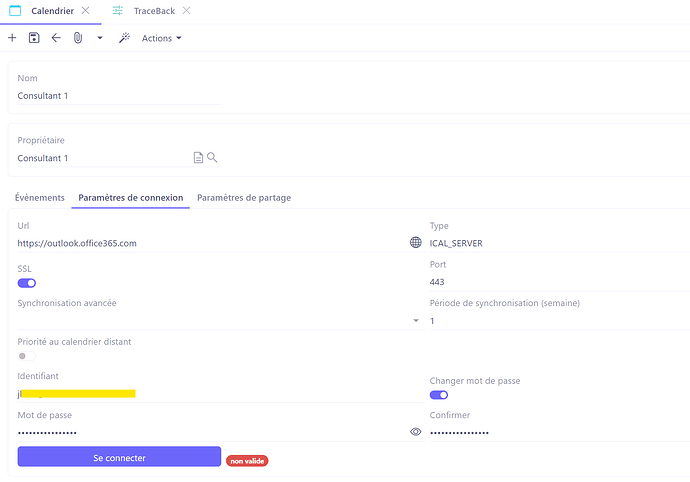Show password using the eye icon
The image size is (690, 482).
coord(416,432)
